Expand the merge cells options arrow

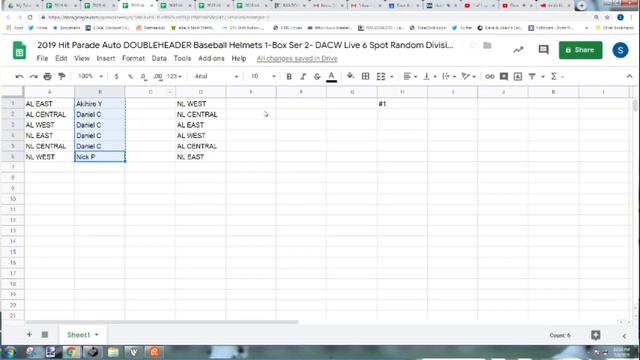pyautogui.click(x=392, y=77)
